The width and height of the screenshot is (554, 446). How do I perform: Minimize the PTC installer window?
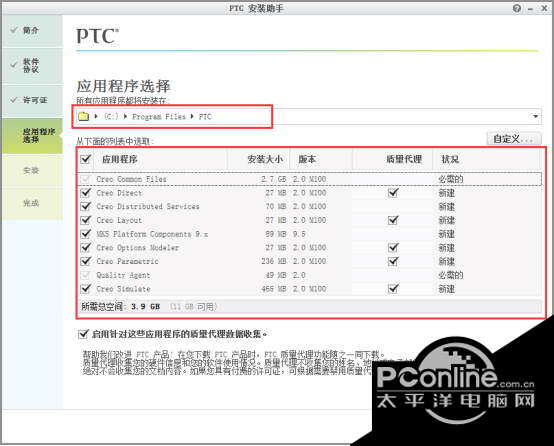click(x=531, y=8)
